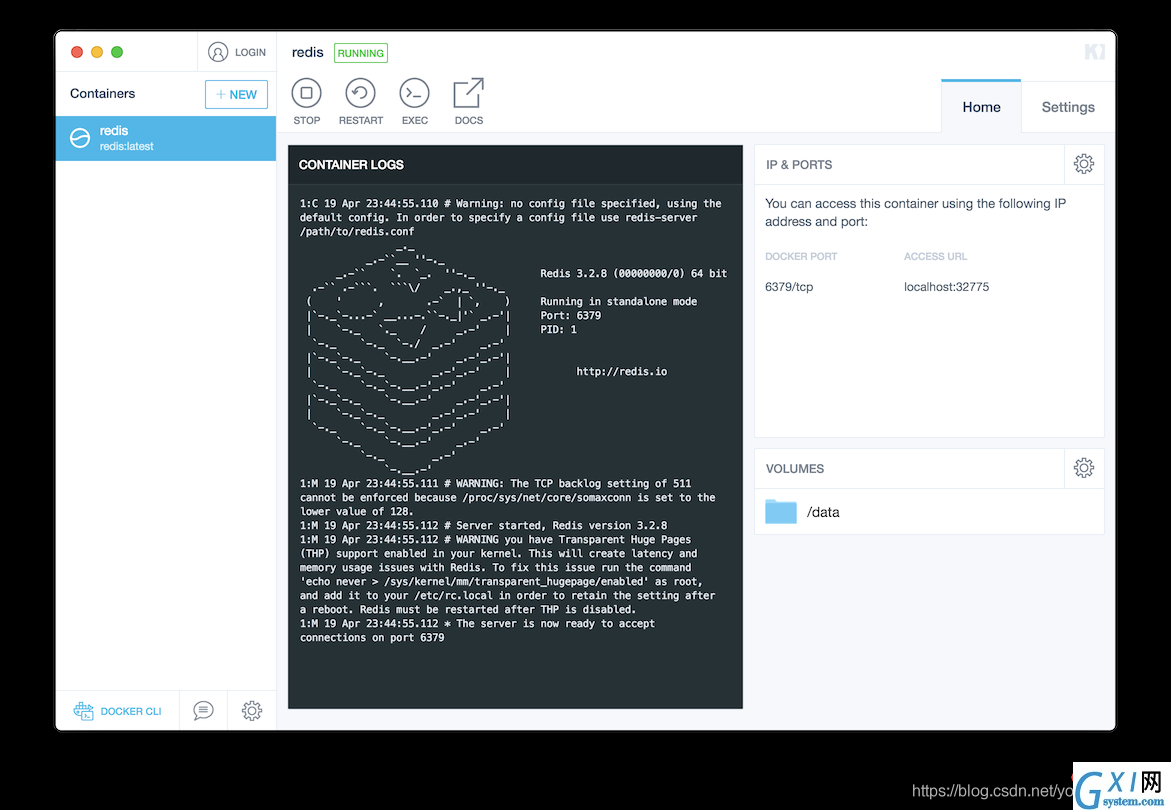Viewport: 1171px width, 810px height.
Task: Click the Containers heading
Action: coord(102,93)
